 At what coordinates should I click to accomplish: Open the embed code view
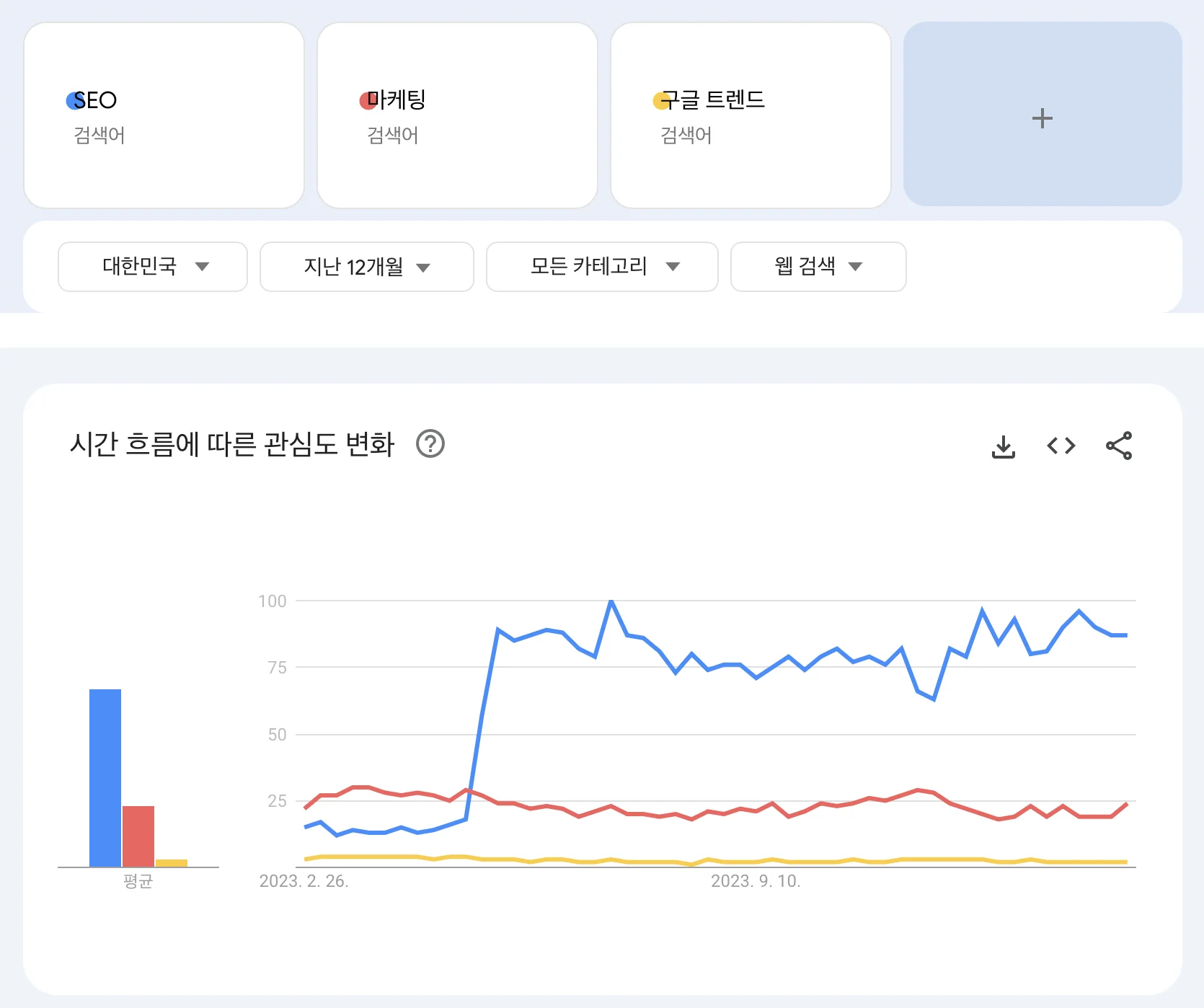pos(1061,446)
